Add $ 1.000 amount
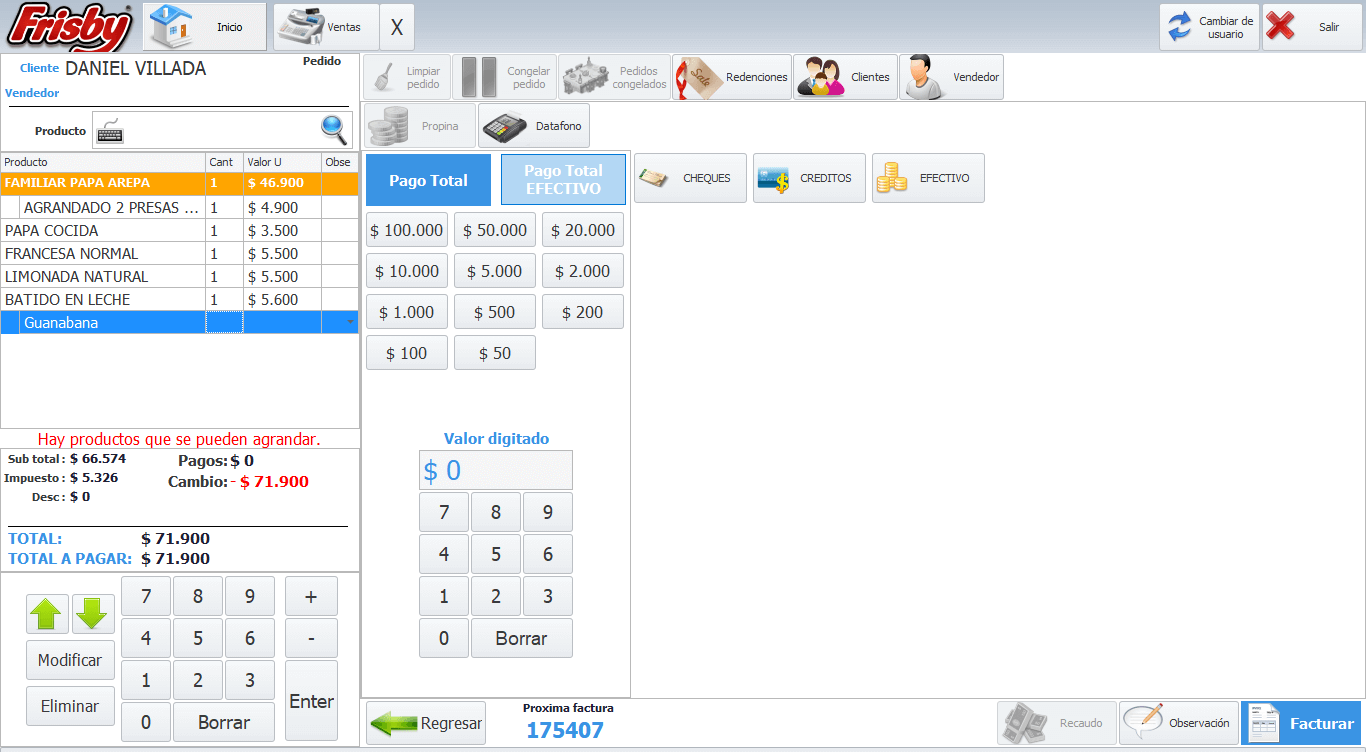 (x=407, y=312)
